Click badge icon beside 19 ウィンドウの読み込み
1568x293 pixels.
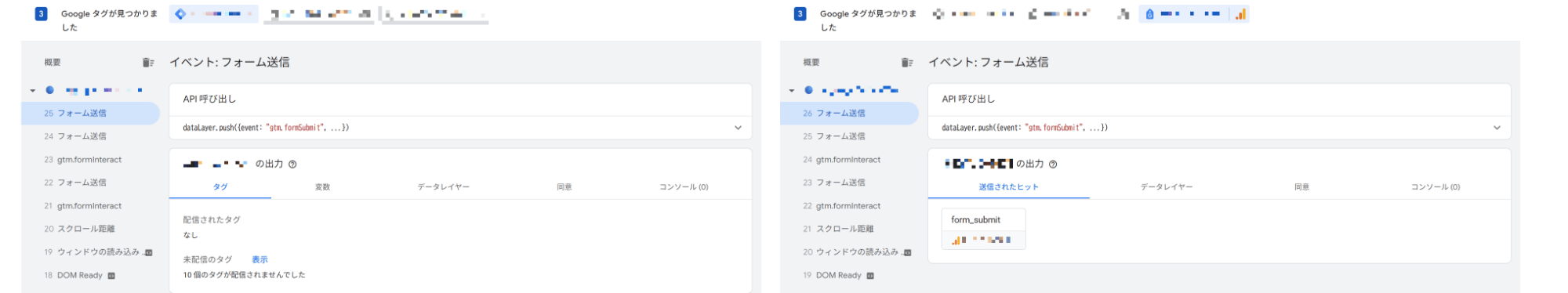(x=148, y=252)
